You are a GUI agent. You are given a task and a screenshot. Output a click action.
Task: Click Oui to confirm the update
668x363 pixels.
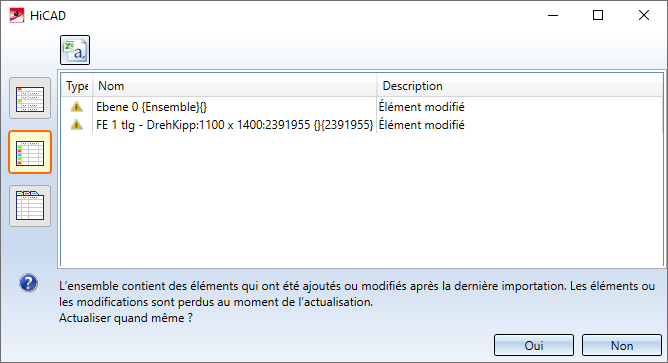(x=534, y=345)
